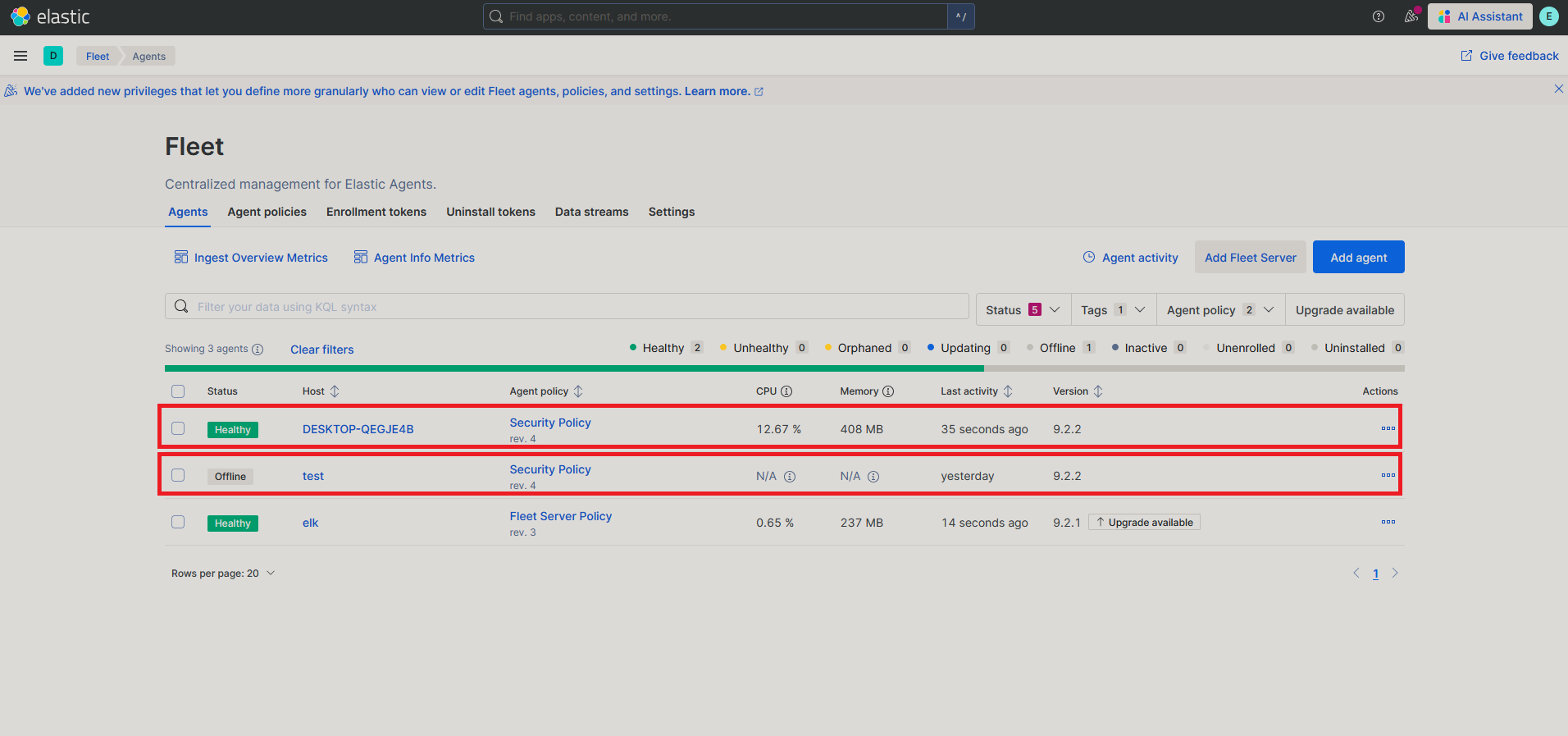Viewport: 1568px width, 736px height.
Task: Open the DESKTOP-QEGJE4B host details
Action: (x=358, y=429)
